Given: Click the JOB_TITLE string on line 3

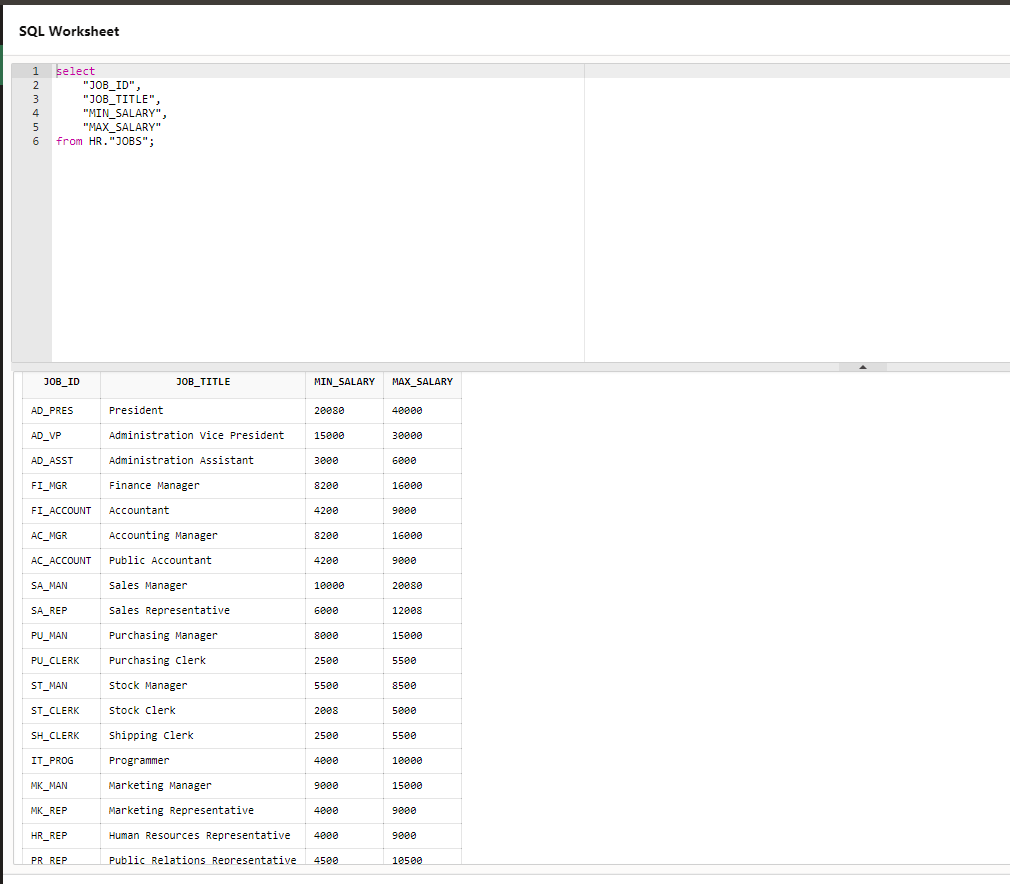Looking at the screenshot, I should pyautogui.click(x=120, y=99).
